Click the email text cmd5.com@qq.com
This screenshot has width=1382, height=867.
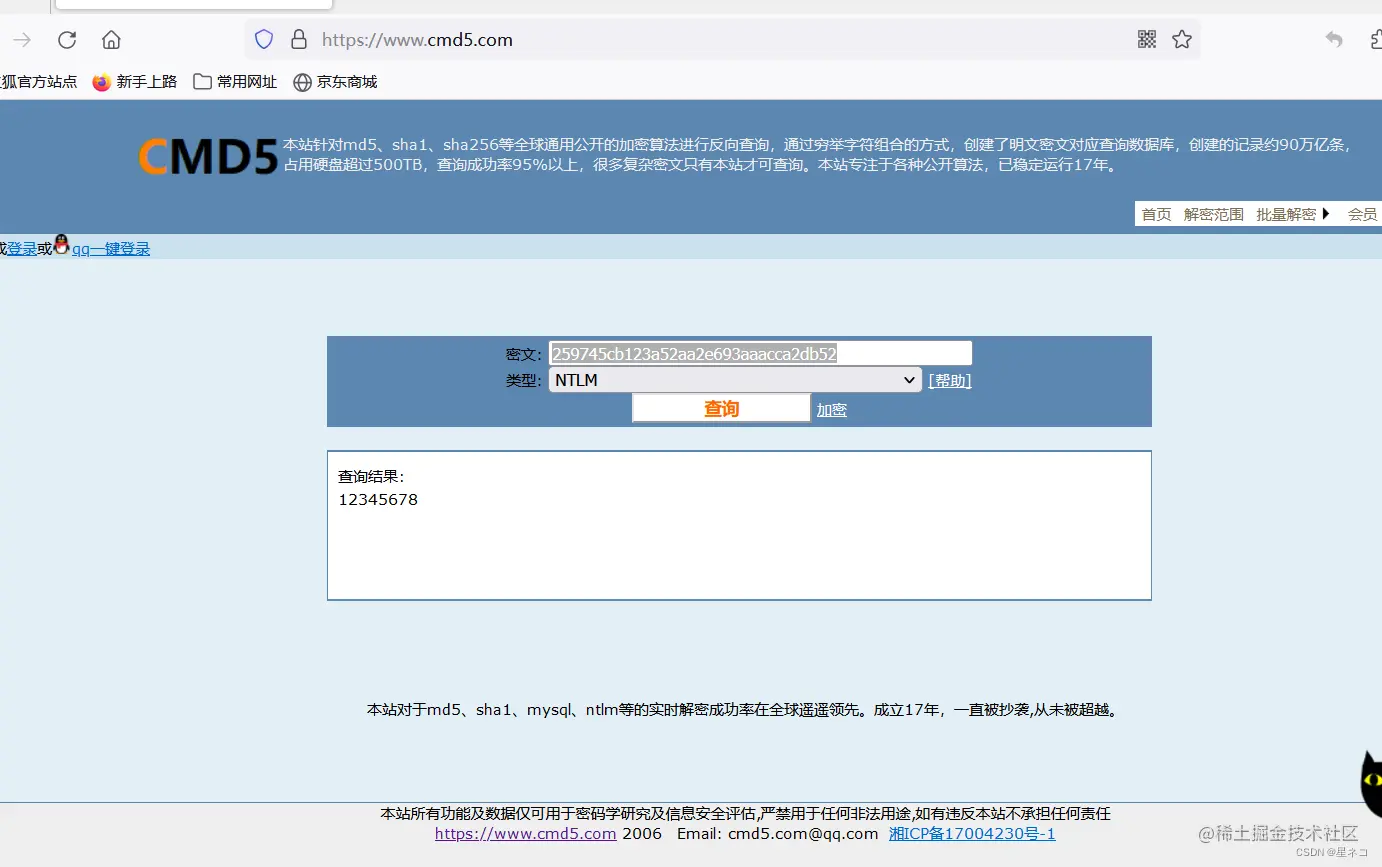pos(803,834)
